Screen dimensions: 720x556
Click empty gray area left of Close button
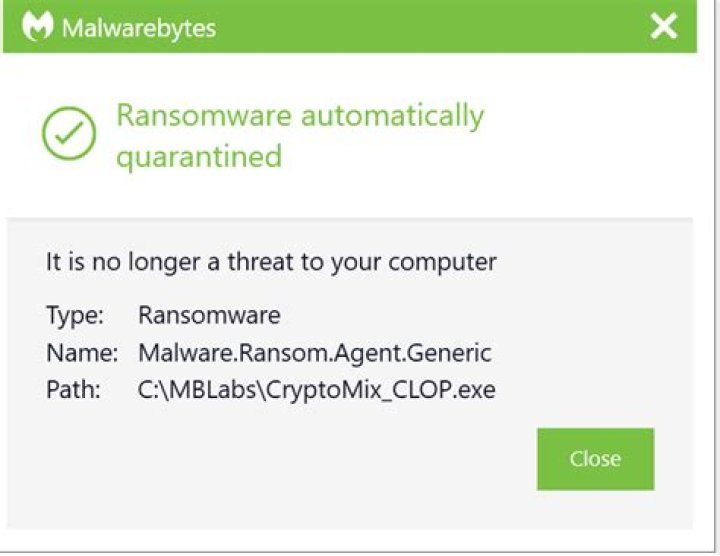tap(300, 460)
